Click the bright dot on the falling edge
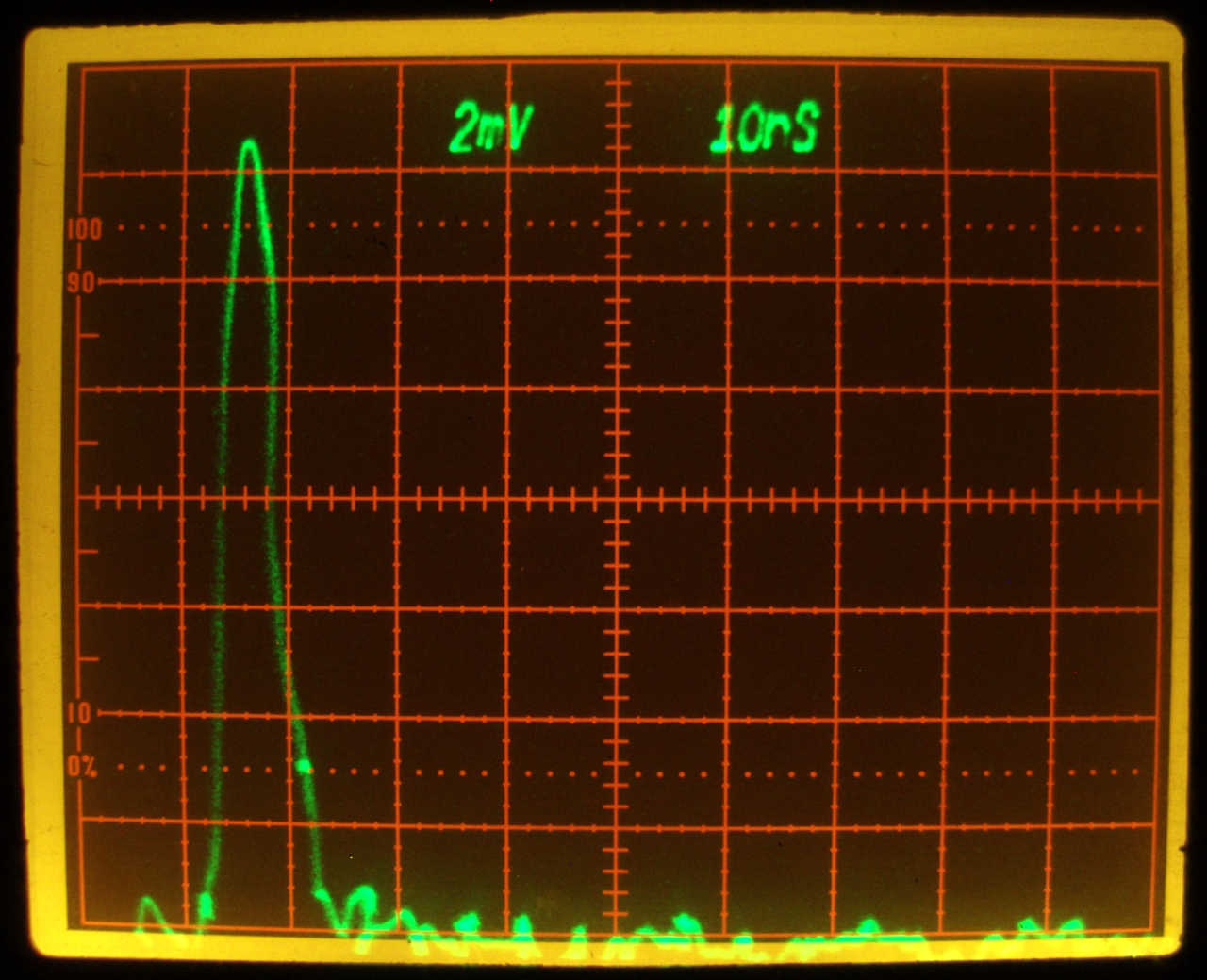The image size is (1207, 980). (x=303, y=766)
